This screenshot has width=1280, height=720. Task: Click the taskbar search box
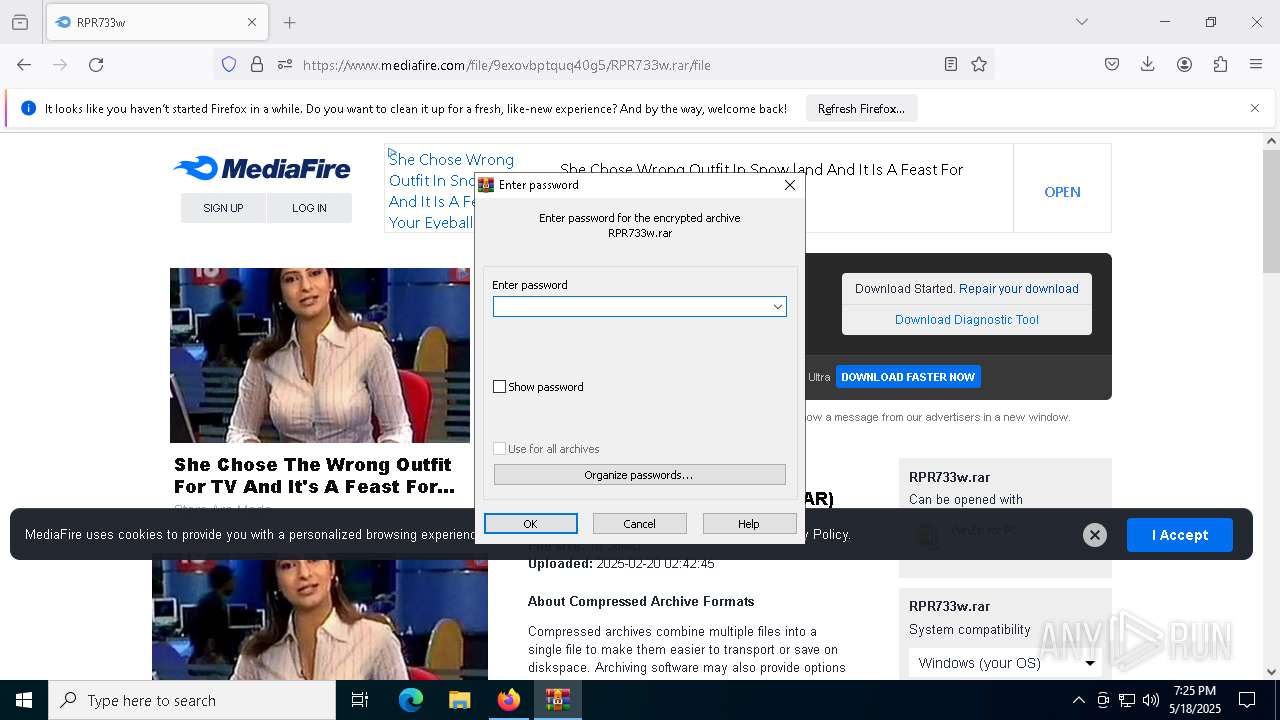coord(192,700)
